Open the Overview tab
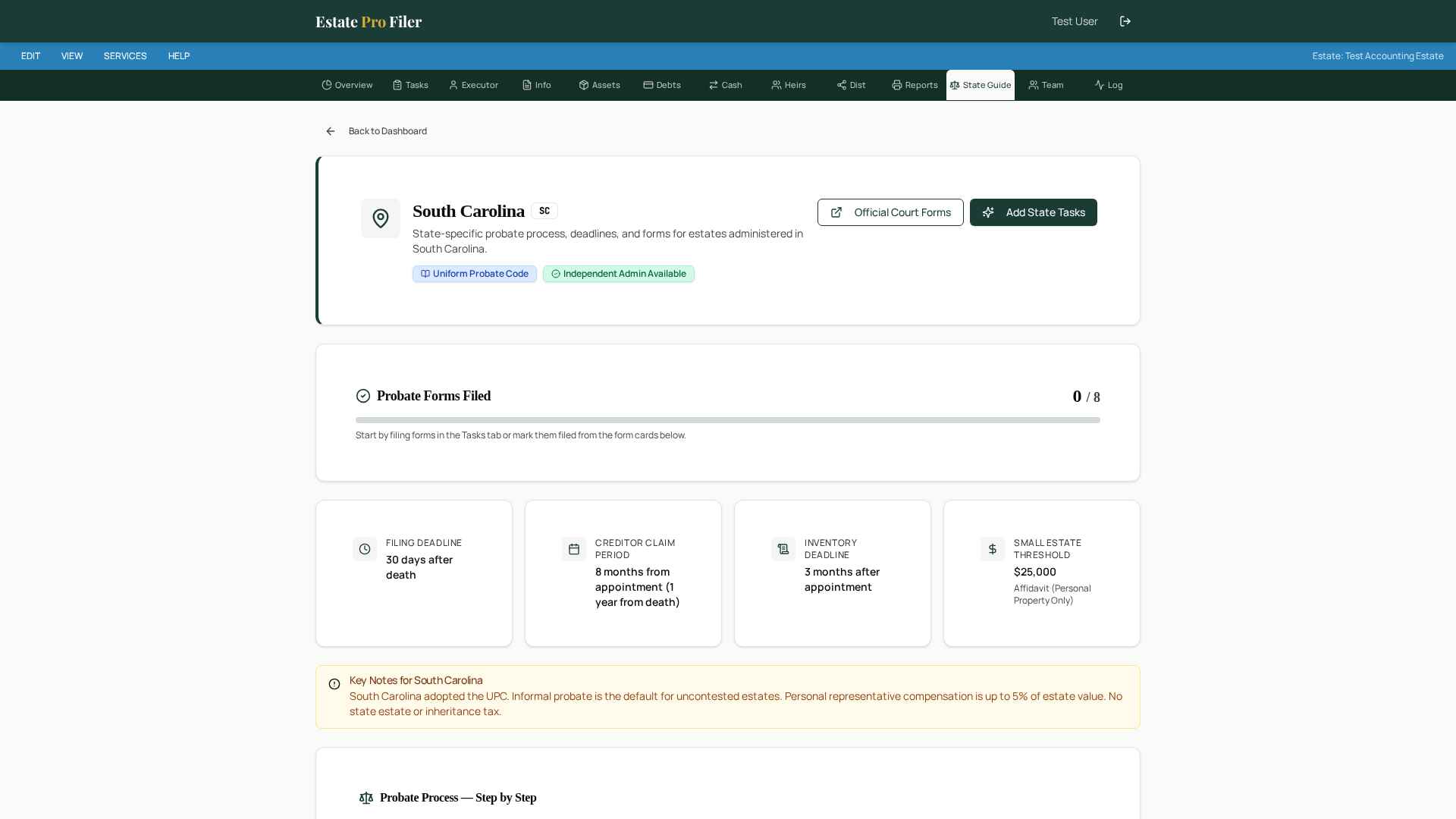 [347, 85]
